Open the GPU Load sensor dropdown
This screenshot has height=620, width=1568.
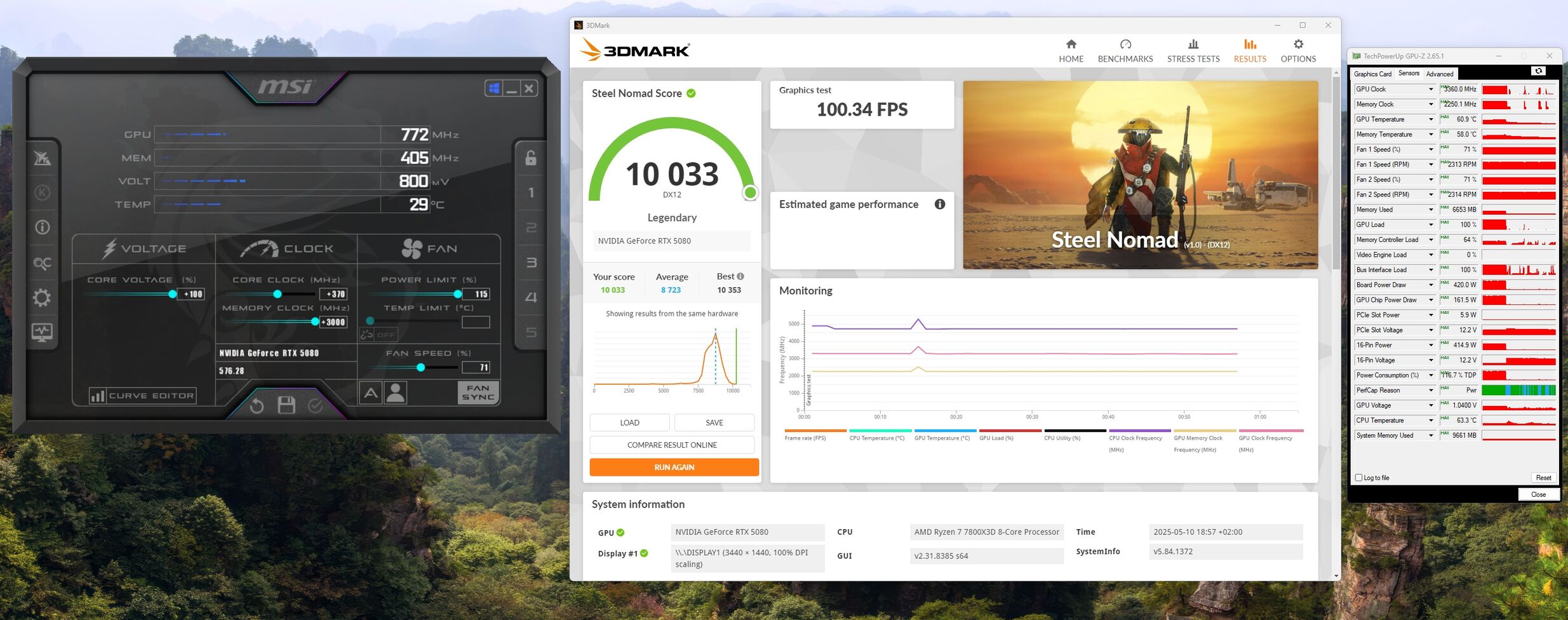coord(1431,225)
